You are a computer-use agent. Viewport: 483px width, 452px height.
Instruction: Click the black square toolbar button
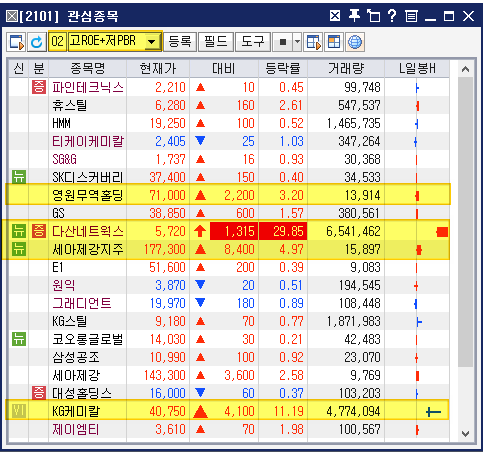(283, 42)
